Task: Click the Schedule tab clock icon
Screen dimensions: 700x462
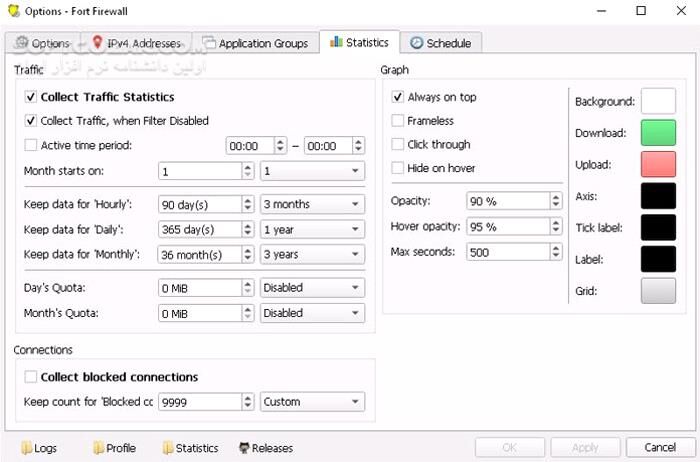Action: (x=415, y=43)
